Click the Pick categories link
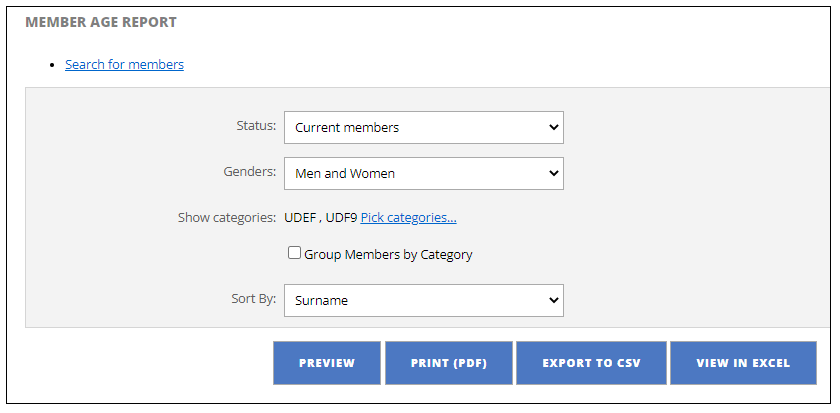 click(408, 217)
